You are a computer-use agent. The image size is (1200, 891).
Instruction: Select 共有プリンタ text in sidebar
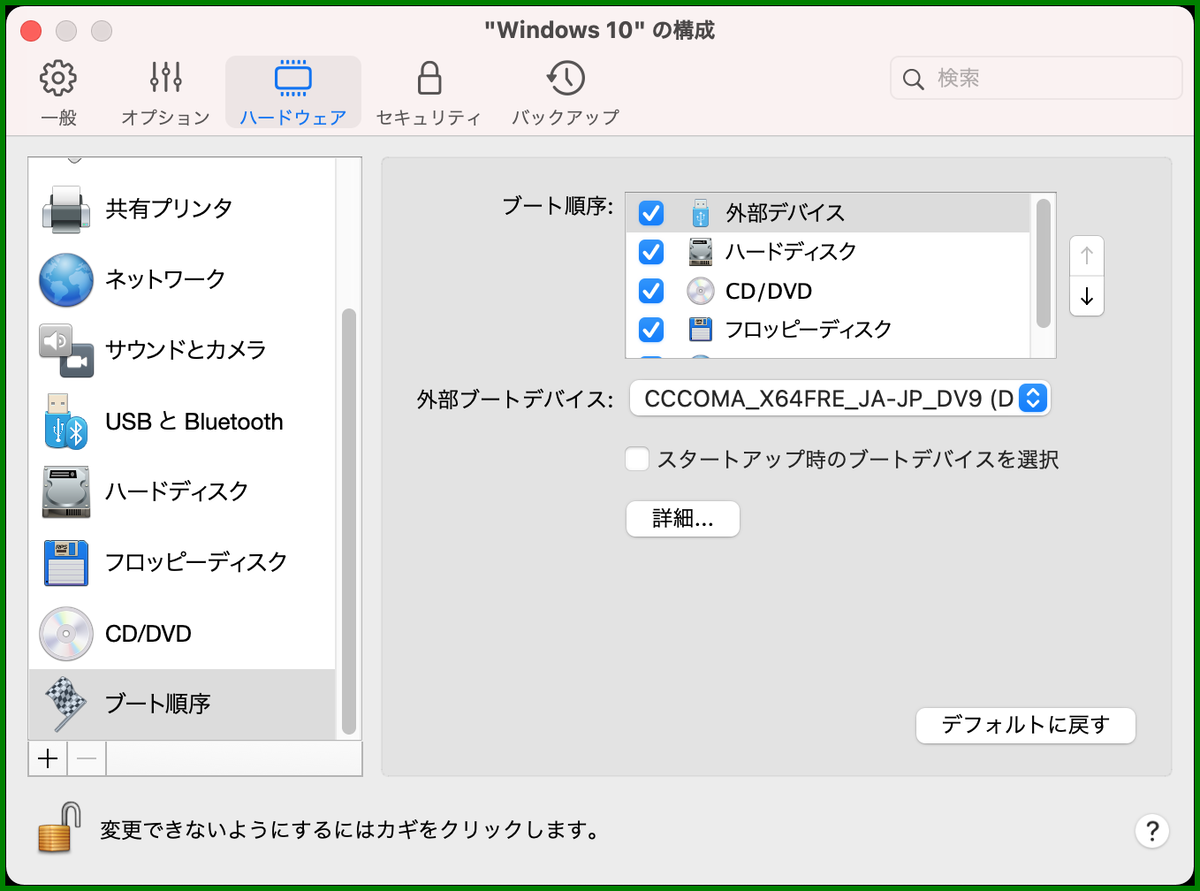click(169, 208)
